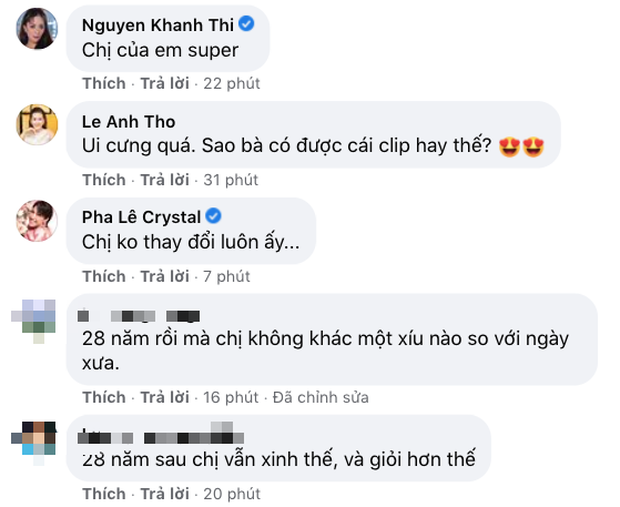This screenshot has height=507, width=620.
Task: Click the blurred avatar of last commenter
Action: pos(36,439)
